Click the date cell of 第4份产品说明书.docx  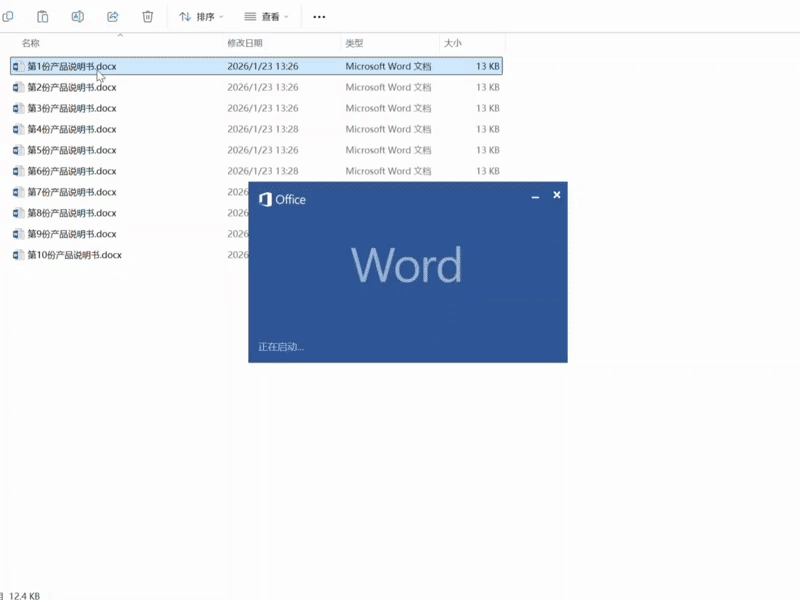click(x=263, y=129)
